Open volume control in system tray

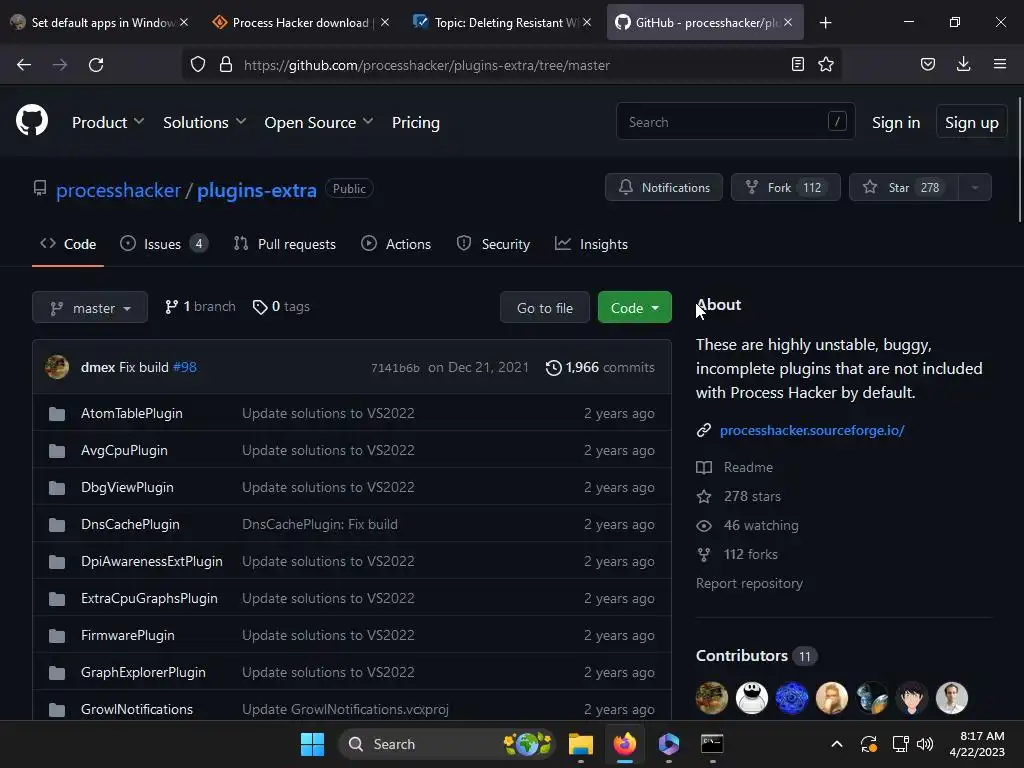click(925, 744)
